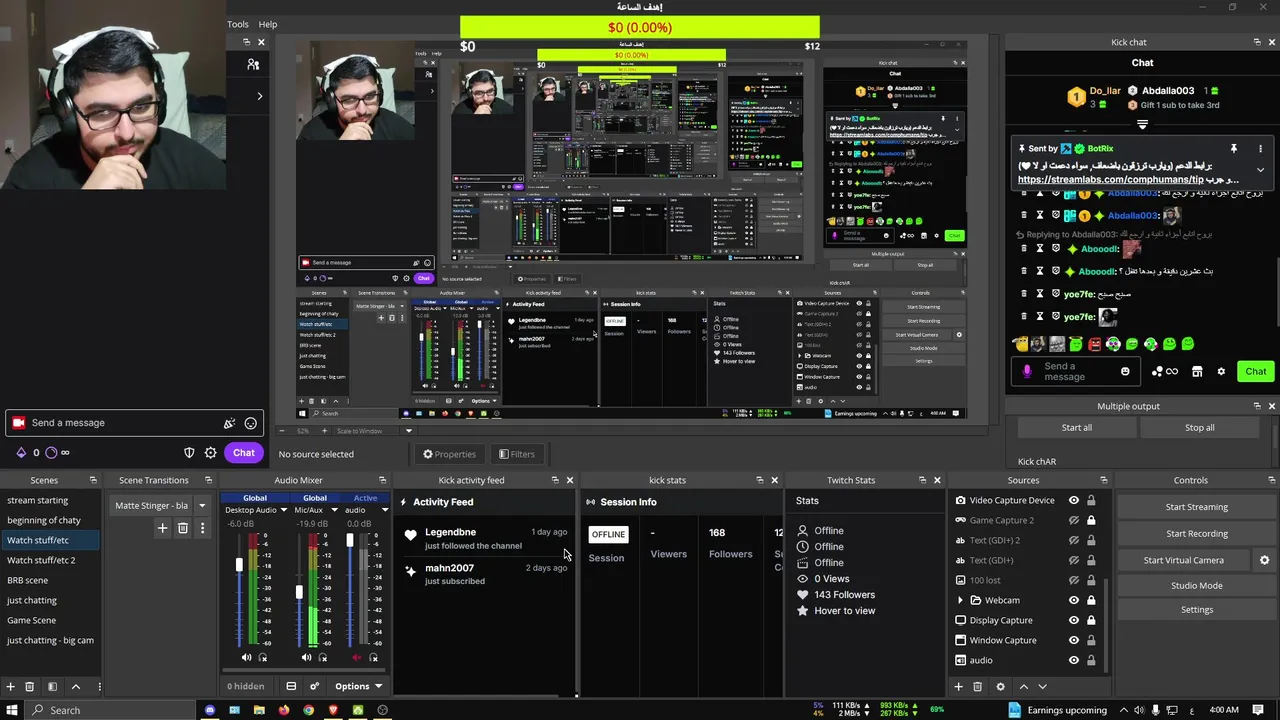Screen dimensions: 1280x720
Task: Open audio mixer Options dropdown
Action: point(358,686)
